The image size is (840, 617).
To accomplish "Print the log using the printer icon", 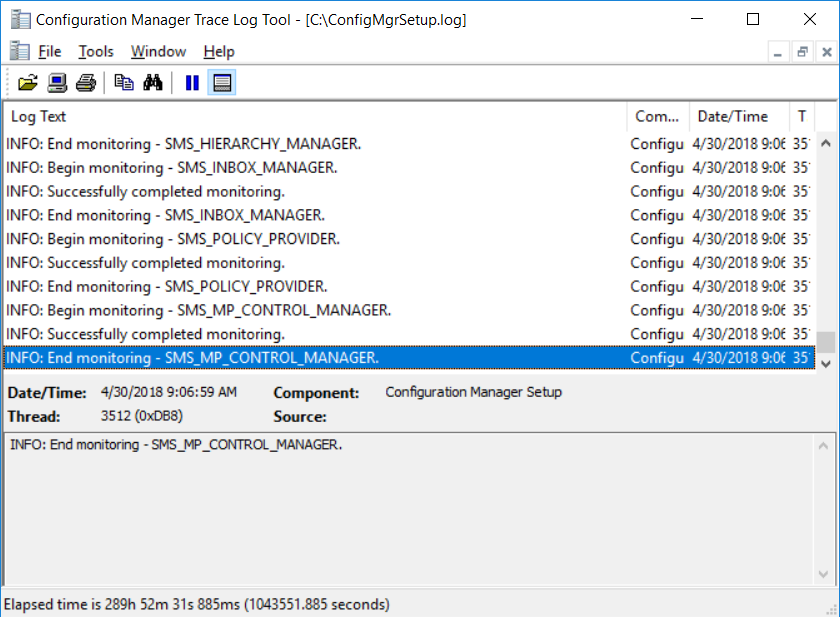I will pyautogui.click(x=86, y=83).
